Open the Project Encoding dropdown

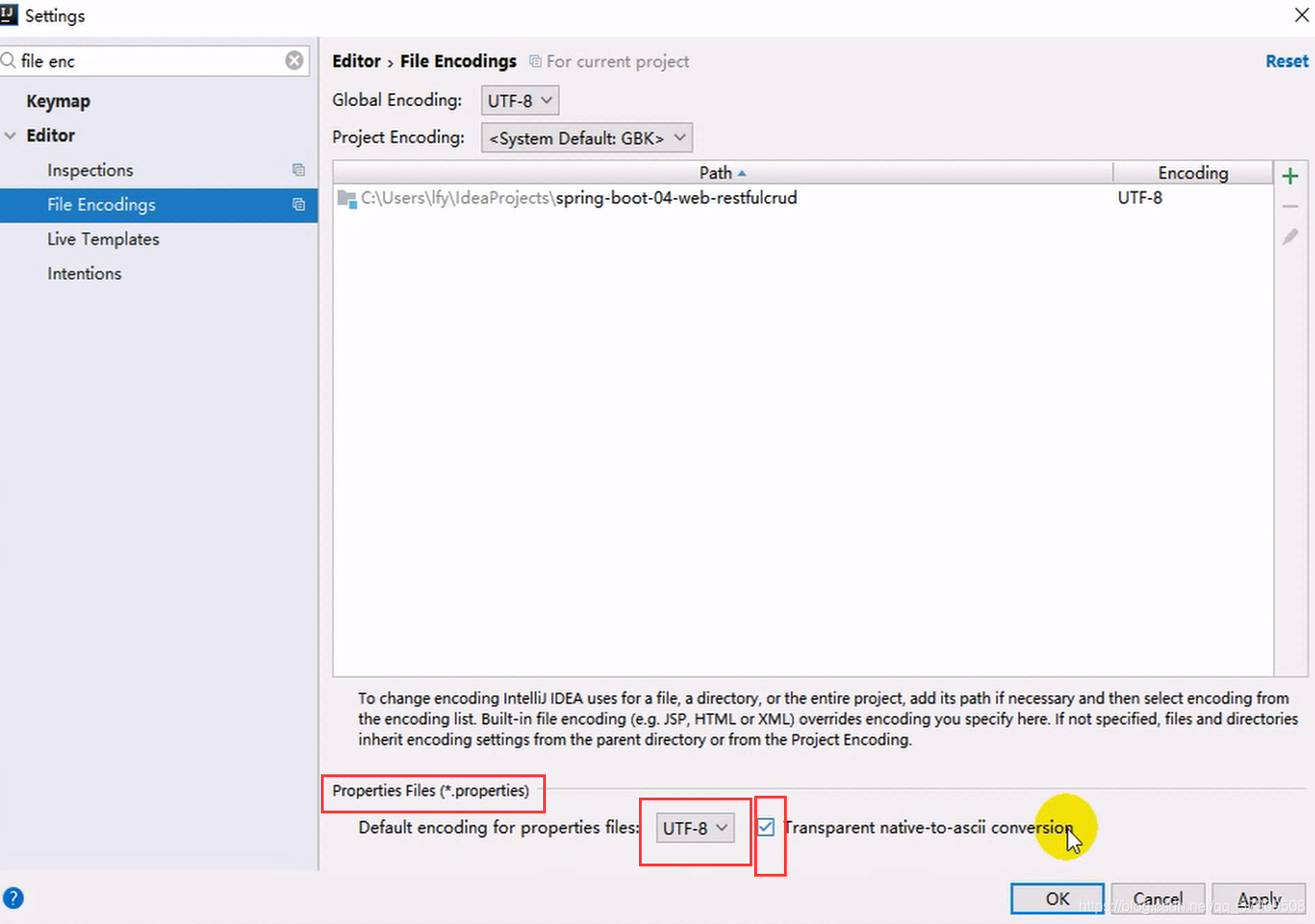(587, 138)
